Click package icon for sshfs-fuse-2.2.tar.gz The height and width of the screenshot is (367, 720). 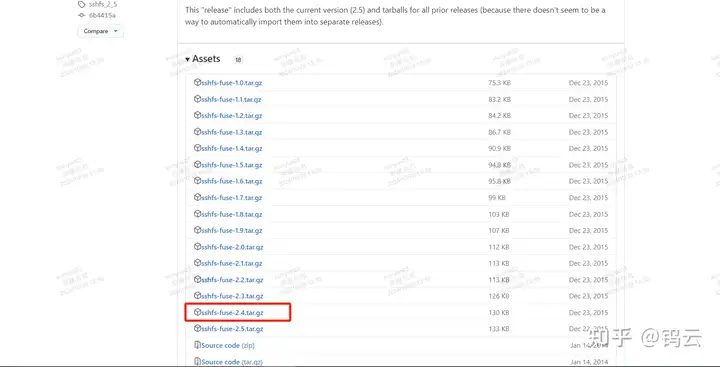click(197, 279)
